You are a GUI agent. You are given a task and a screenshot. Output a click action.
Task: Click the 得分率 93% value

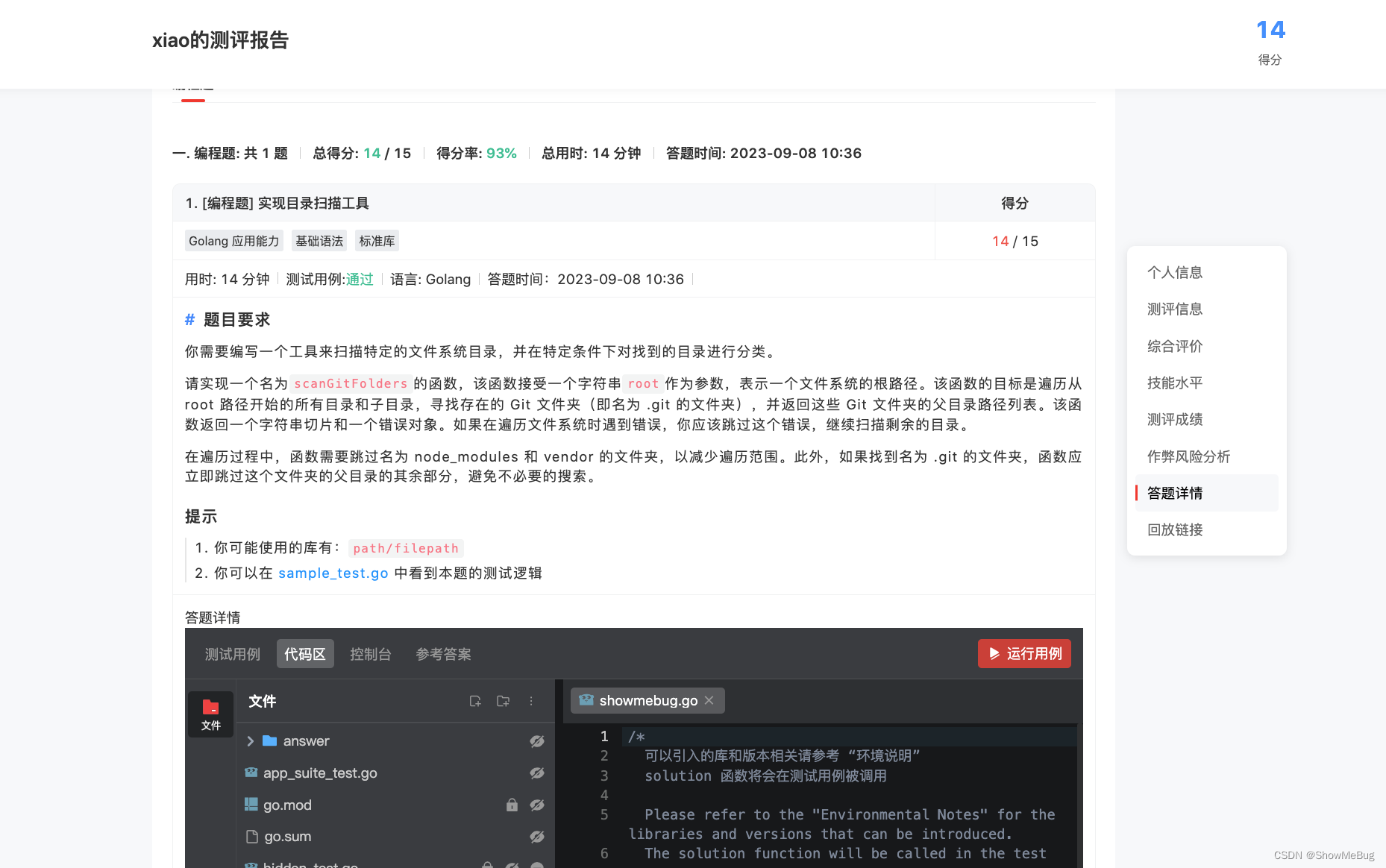(x=501, y=153)
